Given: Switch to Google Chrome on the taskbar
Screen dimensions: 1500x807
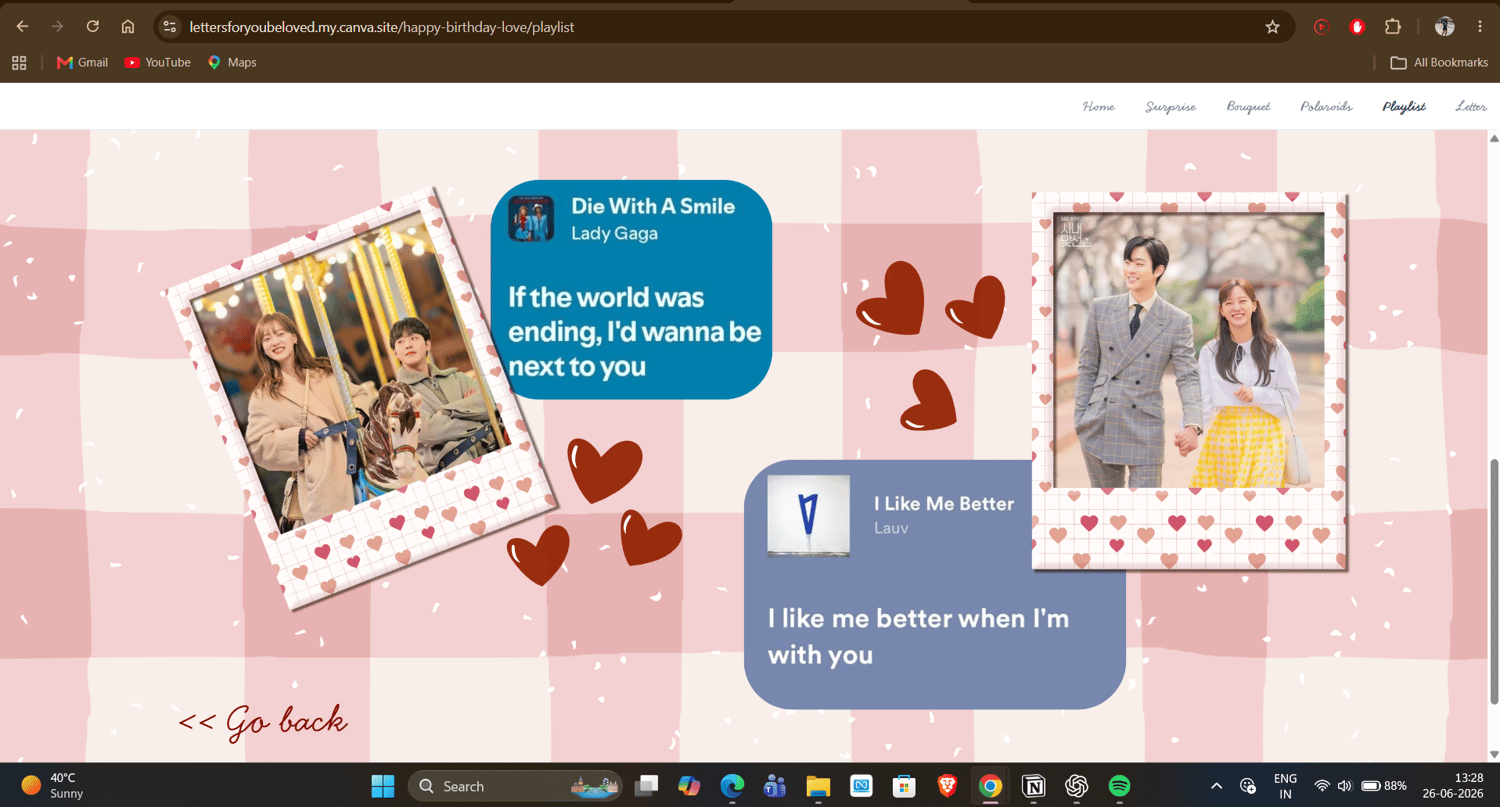Looking at the screenshot, I should click(x=990, y=786).
